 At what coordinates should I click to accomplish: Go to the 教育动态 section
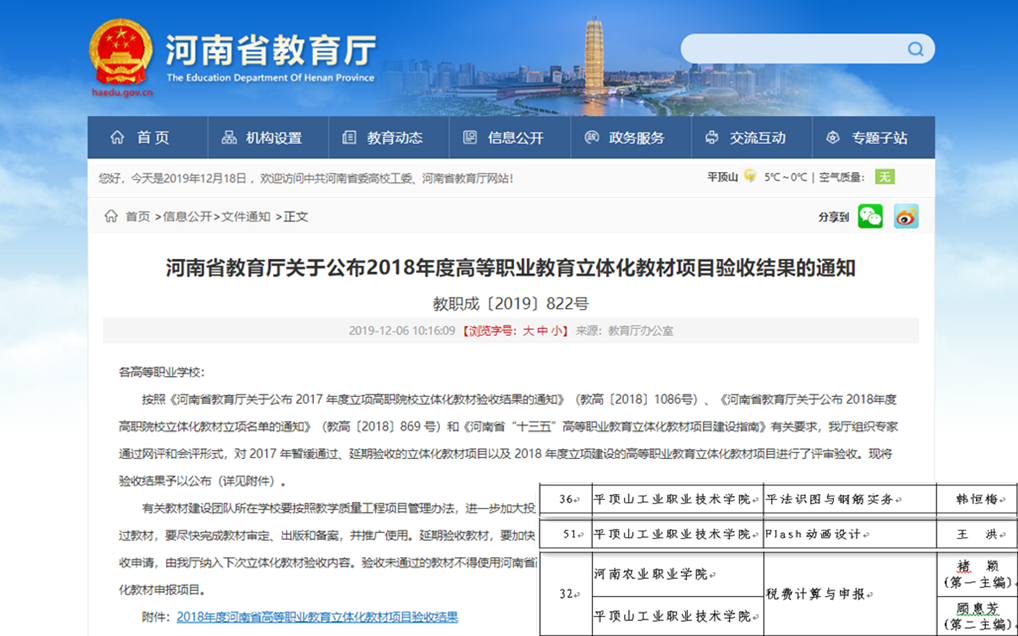(382, 138)
